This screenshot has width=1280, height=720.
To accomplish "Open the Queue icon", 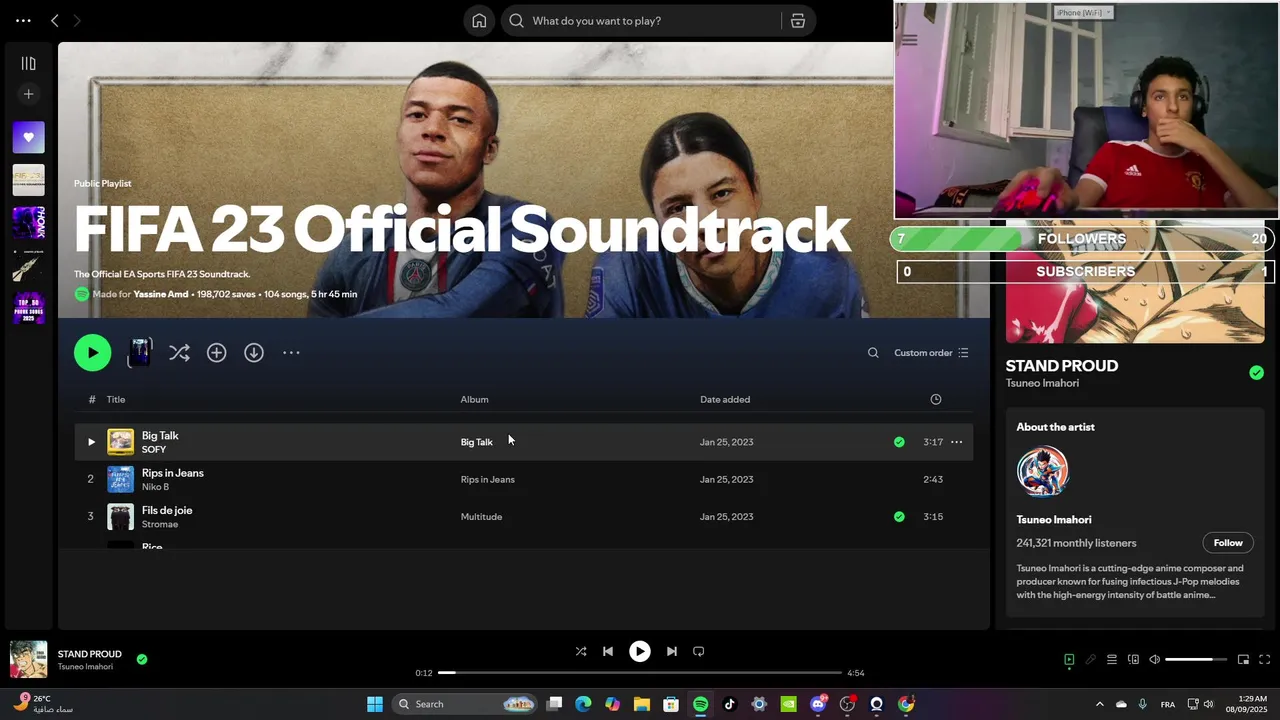I will pos(1112,659).
